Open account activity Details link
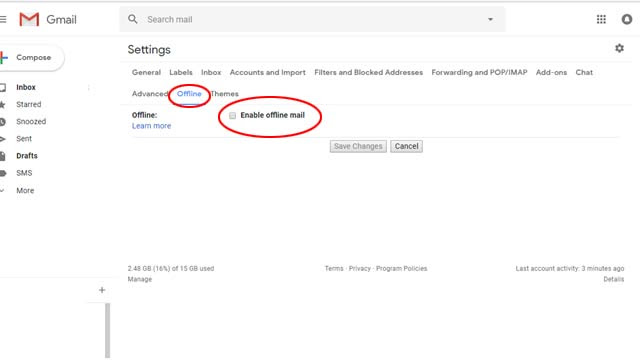Screen dimensions: 640x360 pyautogui.click(x=613, y=279)
